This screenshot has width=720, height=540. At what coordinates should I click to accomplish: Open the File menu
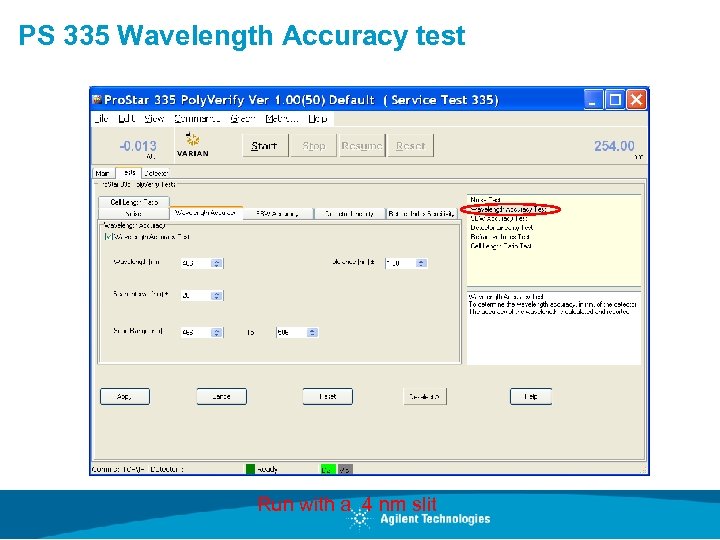click(x=101, y=119)
